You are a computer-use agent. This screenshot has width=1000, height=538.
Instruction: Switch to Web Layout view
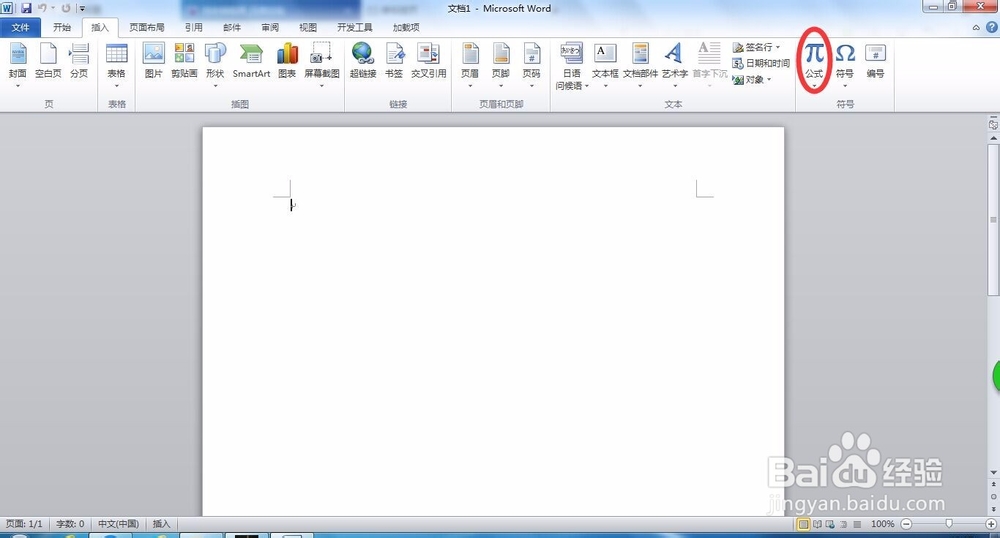(830, 524)
